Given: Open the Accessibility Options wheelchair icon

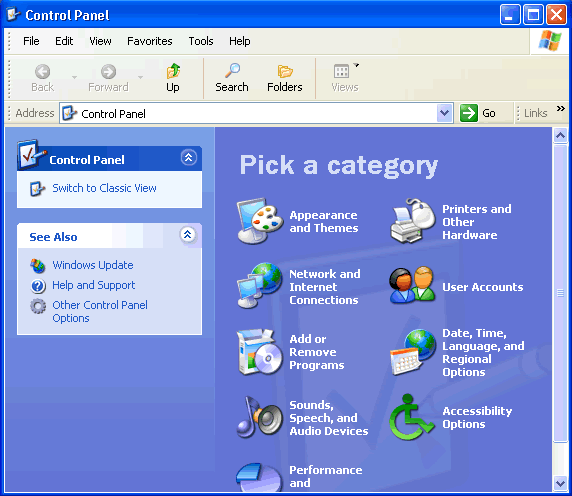Looking at the screenshot, I should click(411, 417).
